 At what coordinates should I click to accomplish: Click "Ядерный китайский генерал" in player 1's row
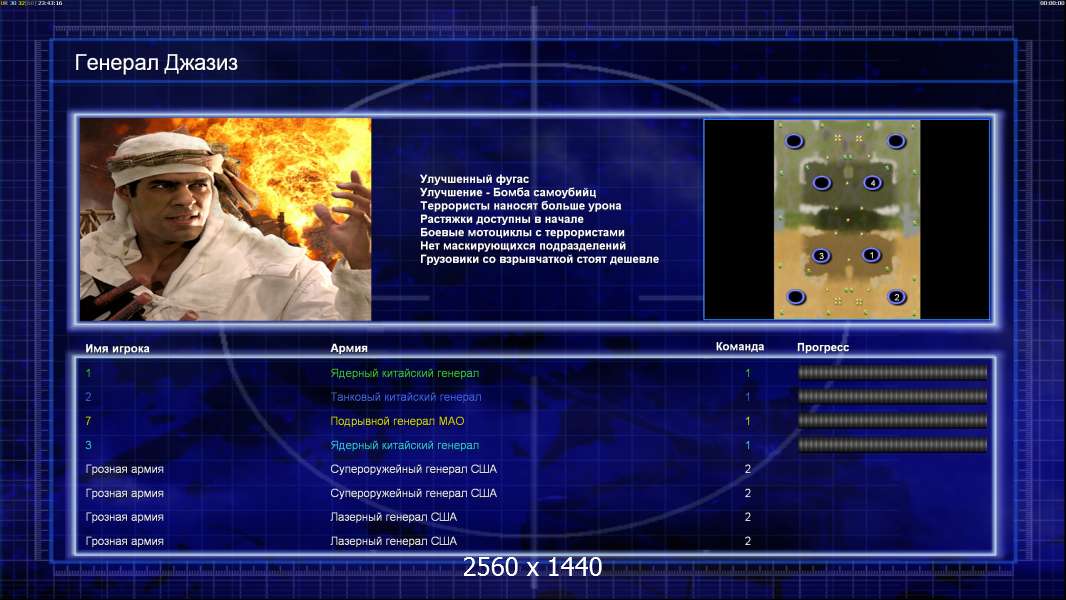pyautogui.click(x=405, y=373)
